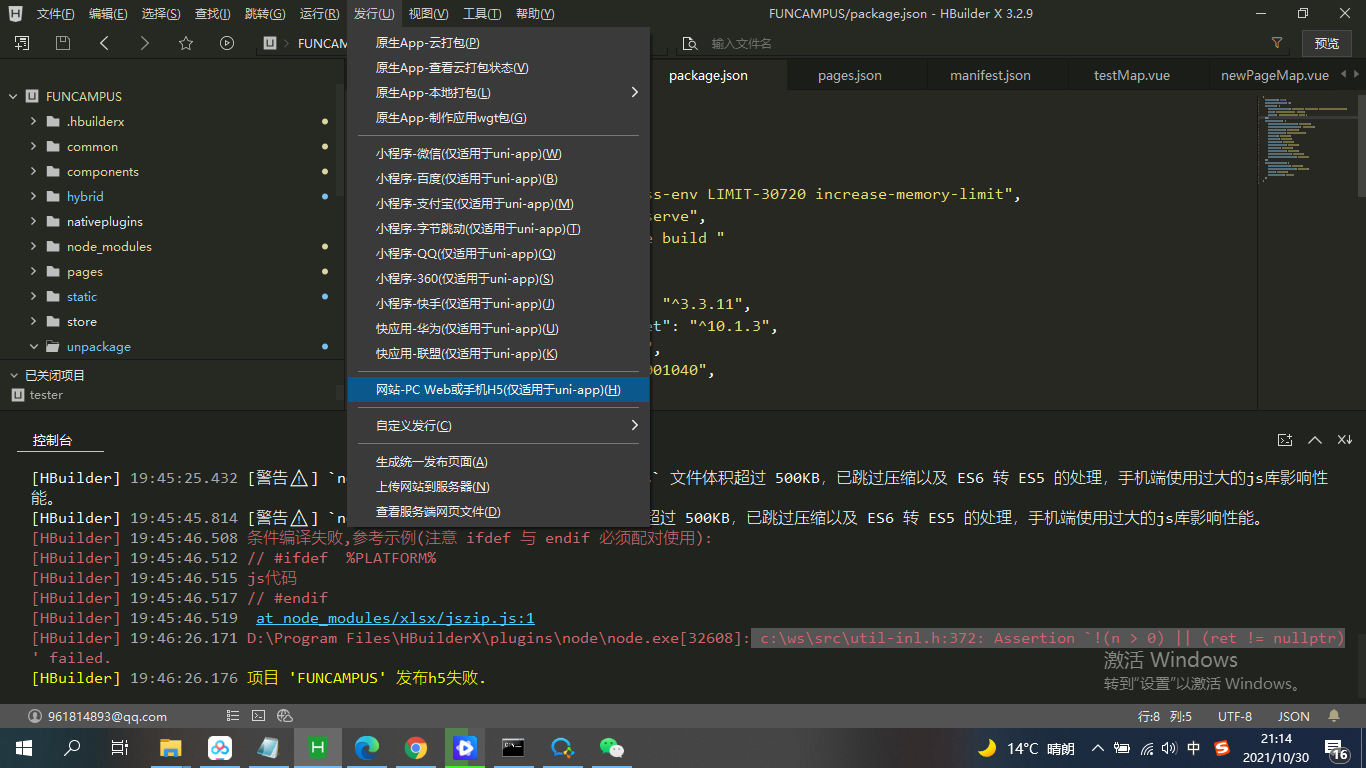Select 网站-PC Web或手机H5 option

coord(498,390)
